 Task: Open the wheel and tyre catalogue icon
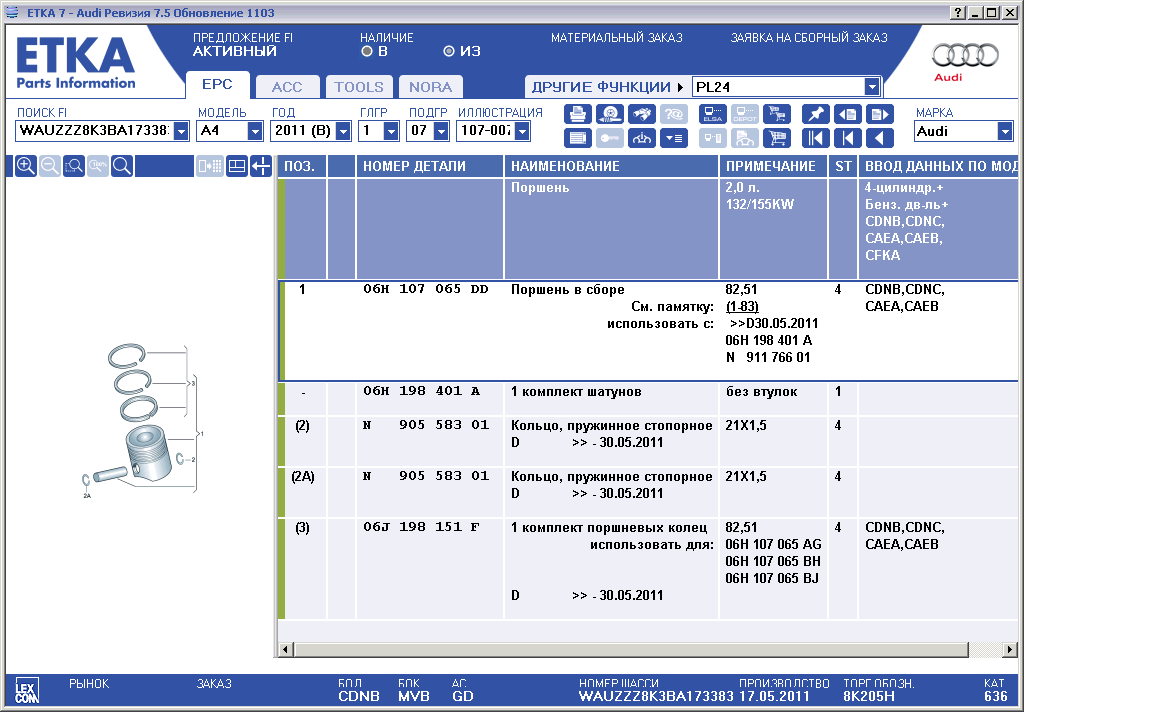click(610, 115)
